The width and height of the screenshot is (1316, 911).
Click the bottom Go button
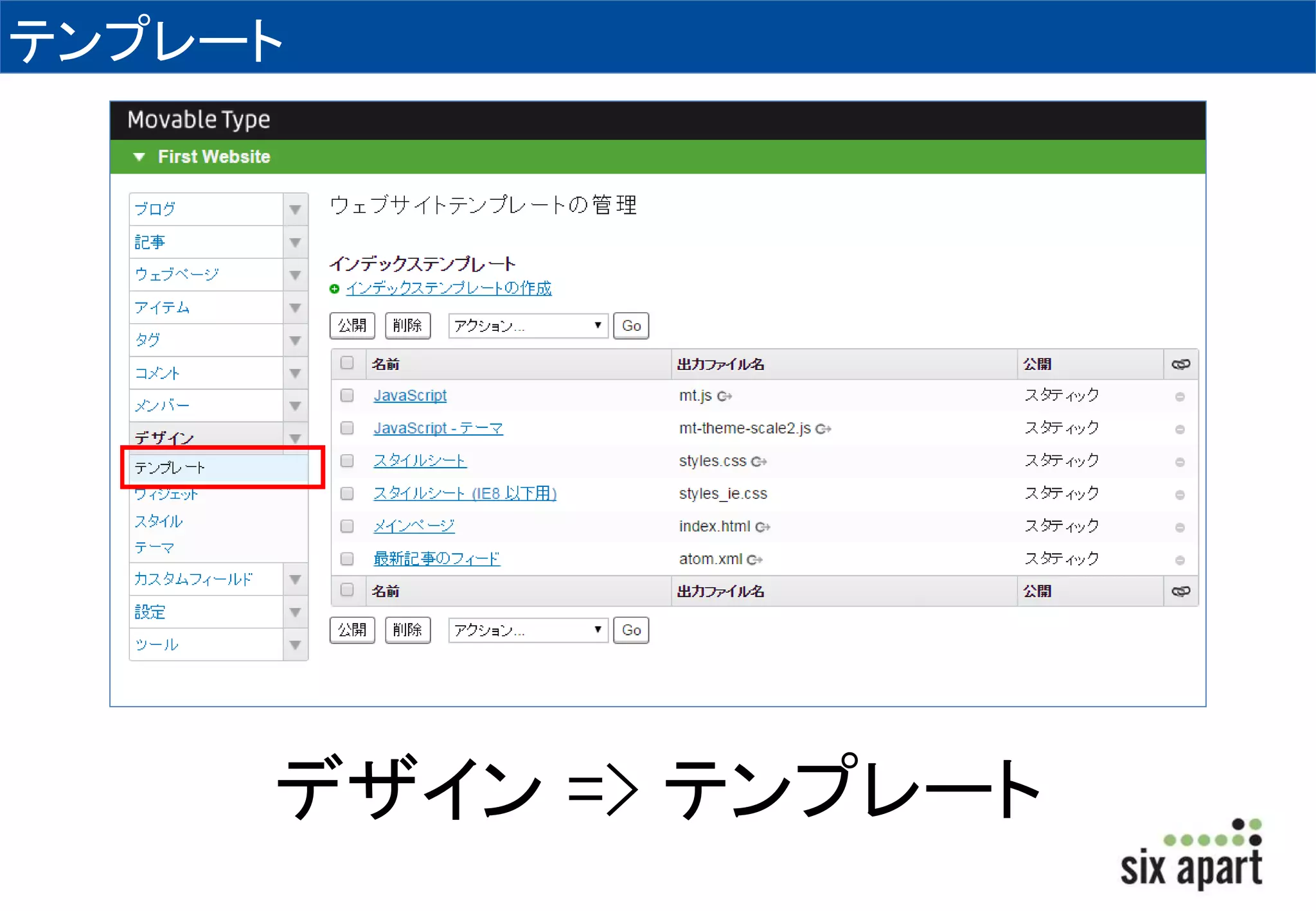pos(631,630)
